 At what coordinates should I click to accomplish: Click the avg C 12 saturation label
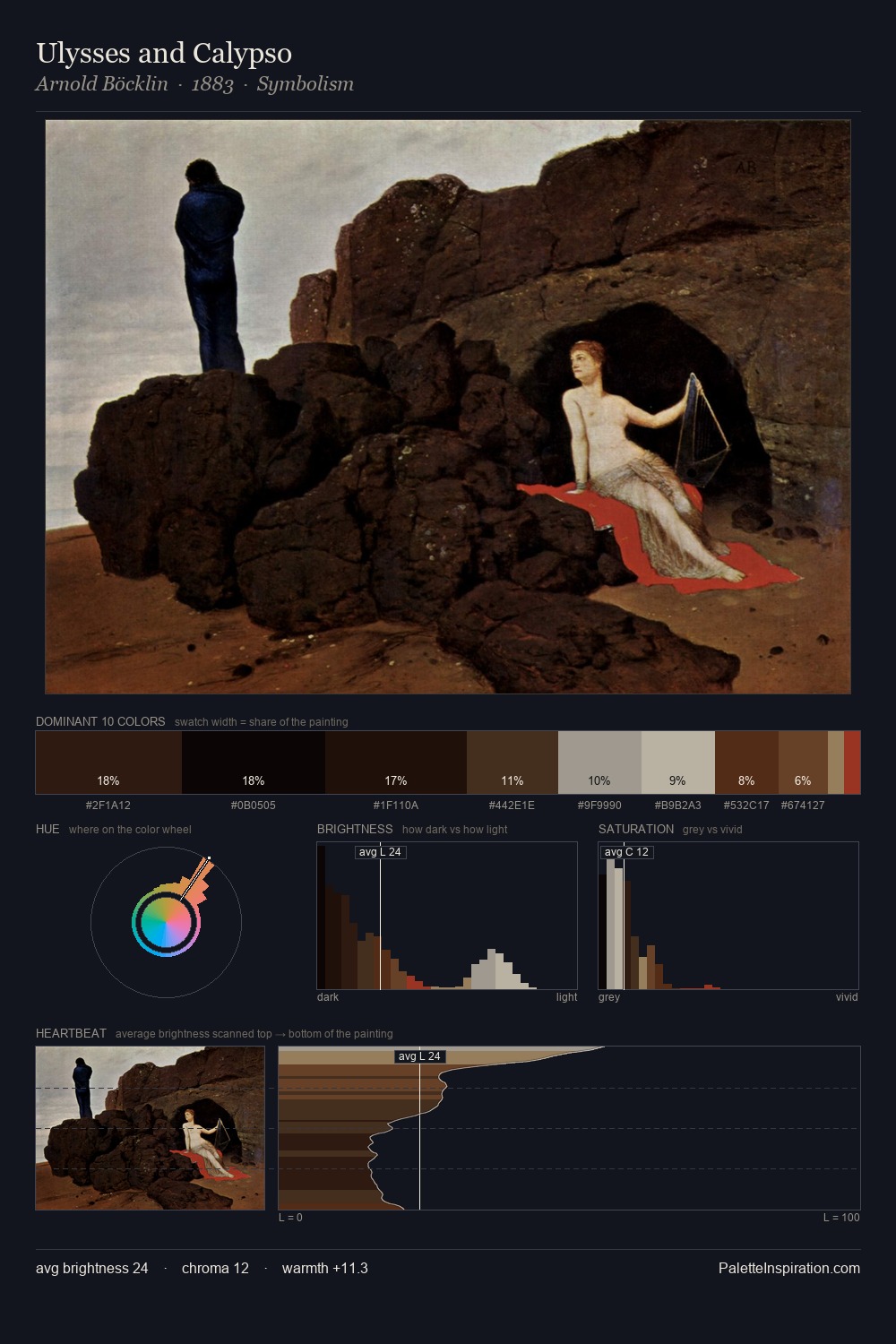pyautogui.click(x=626, y=852)
